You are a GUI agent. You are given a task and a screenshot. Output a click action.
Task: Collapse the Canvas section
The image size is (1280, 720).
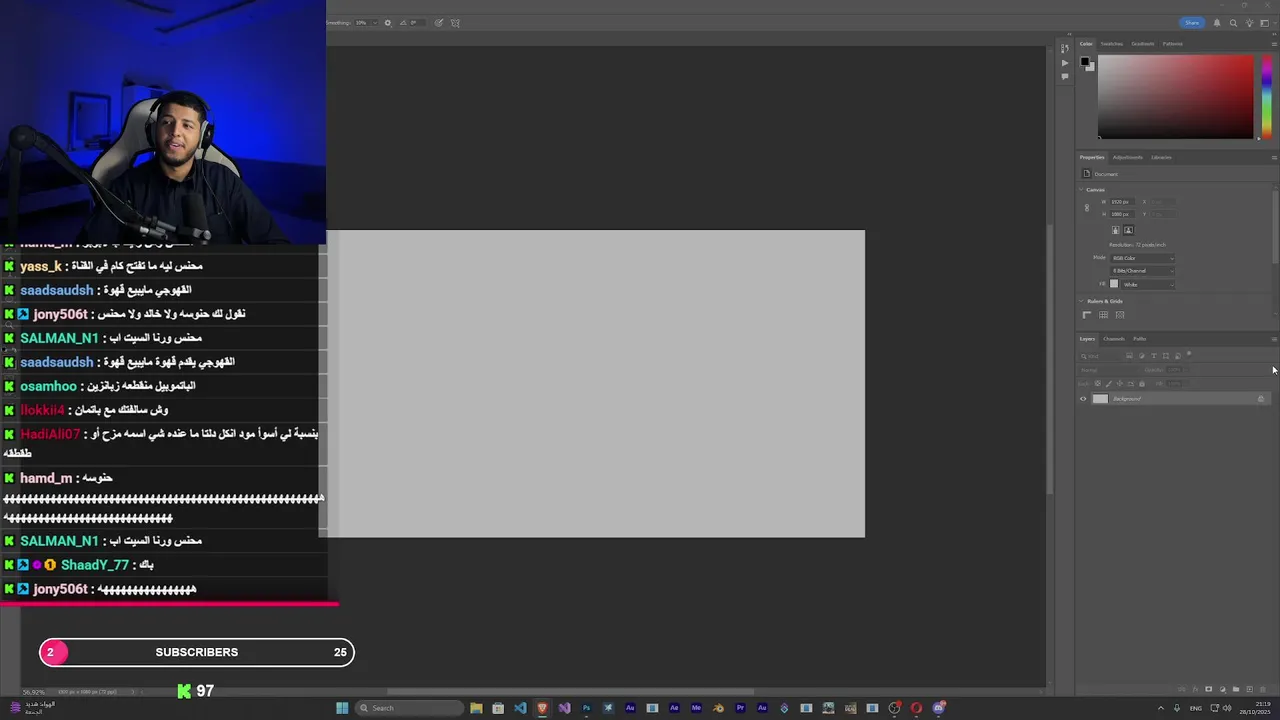pos(1081,190)
